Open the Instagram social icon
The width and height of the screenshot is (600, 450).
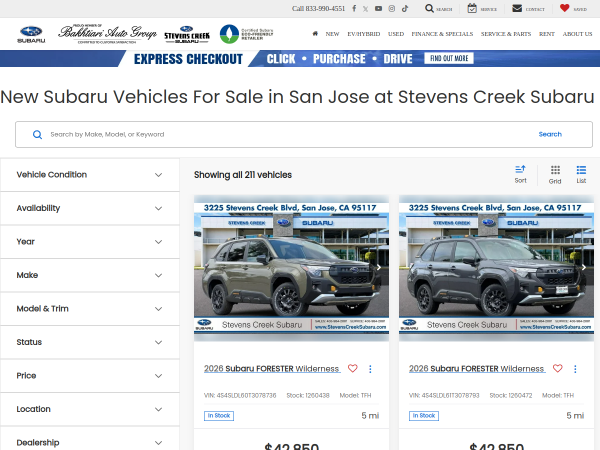click(391, 8)
